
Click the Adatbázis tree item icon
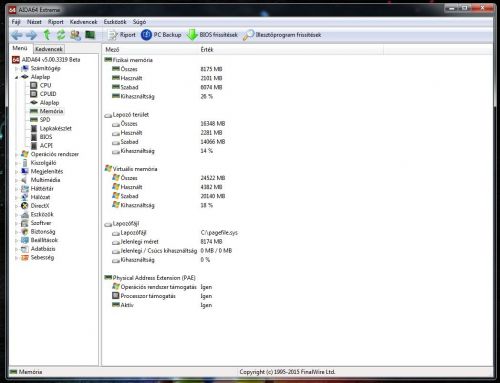(25, 249)
